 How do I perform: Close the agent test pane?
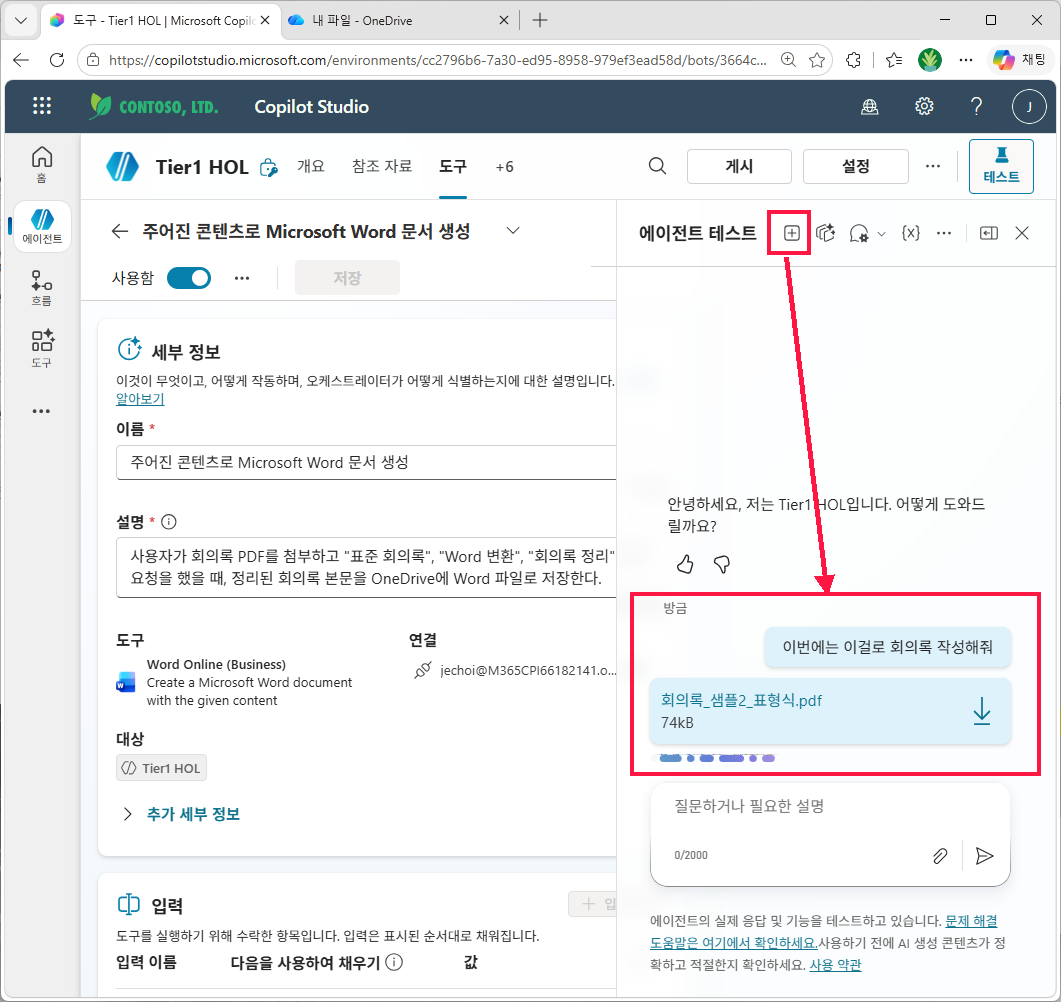(x=1022, y=233)
